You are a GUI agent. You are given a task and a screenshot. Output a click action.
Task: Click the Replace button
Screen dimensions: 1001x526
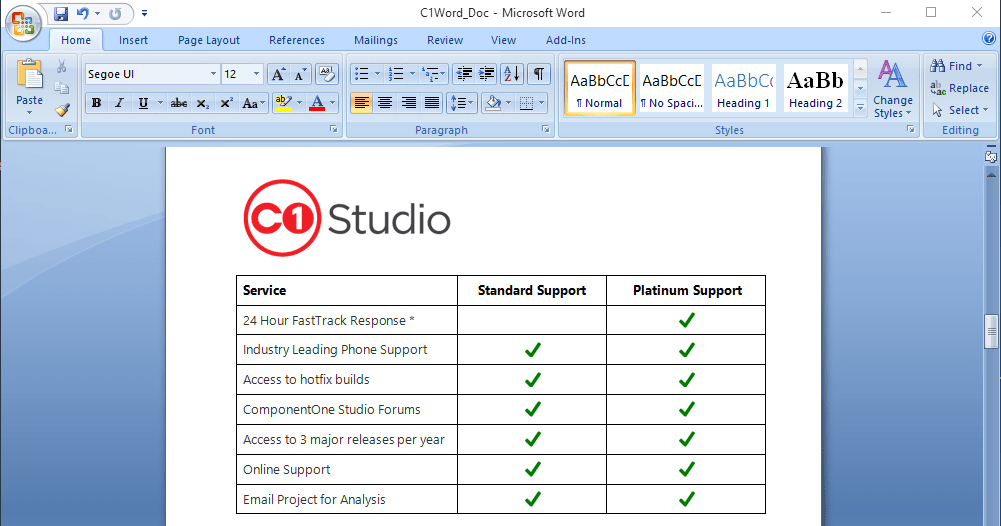pyautogui.click(x=960, y=88)
